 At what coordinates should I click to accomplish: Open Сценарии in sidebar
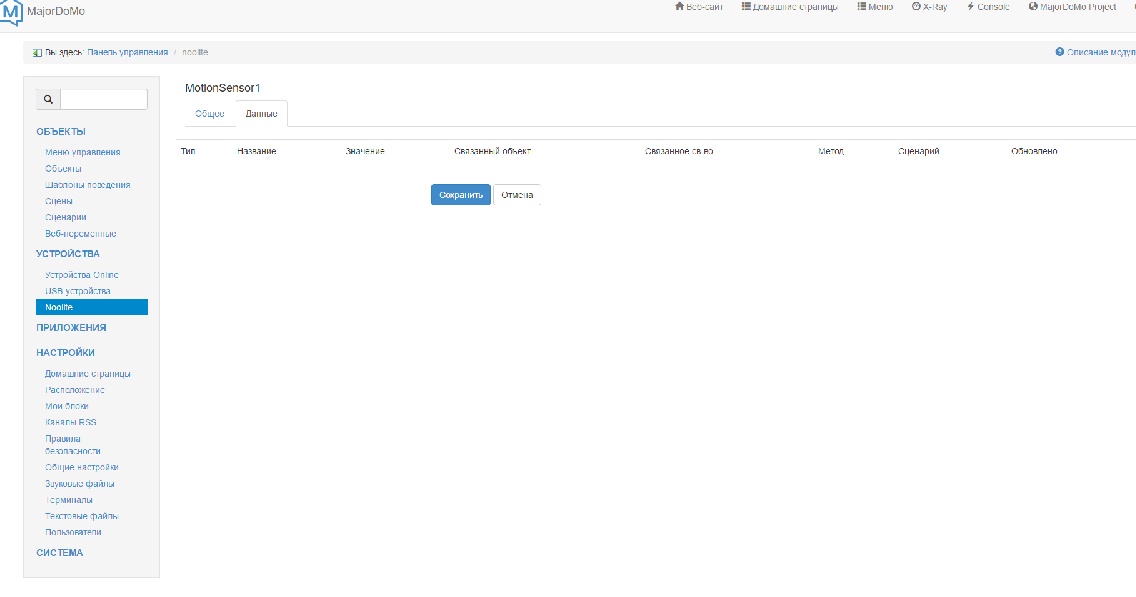tap(66, 217)
